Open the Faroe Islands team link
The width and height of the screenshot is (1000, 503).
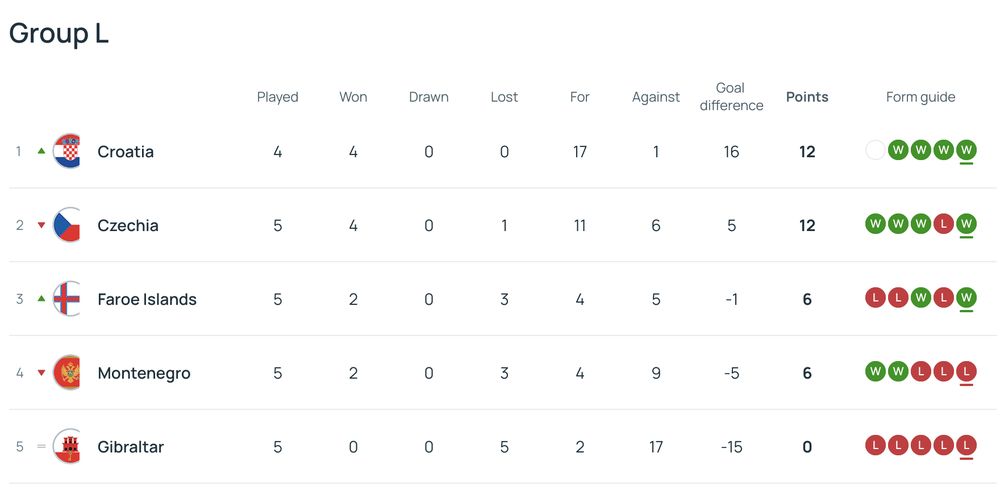pyautogui.click(x=147, y=299)
